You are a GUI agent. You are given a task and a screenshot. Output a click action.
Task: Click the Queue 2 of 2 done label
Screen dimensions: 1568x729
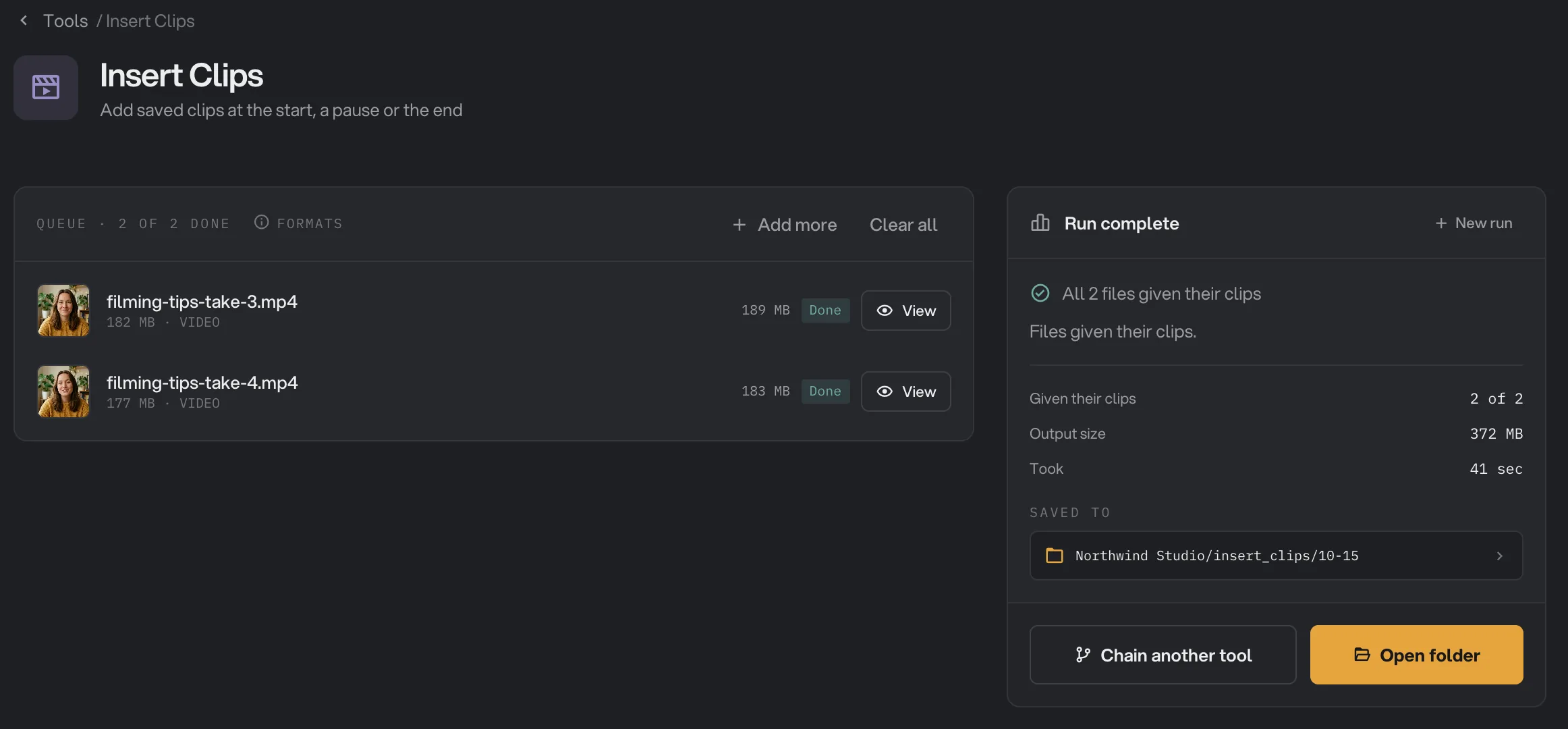tap(134, 223)
